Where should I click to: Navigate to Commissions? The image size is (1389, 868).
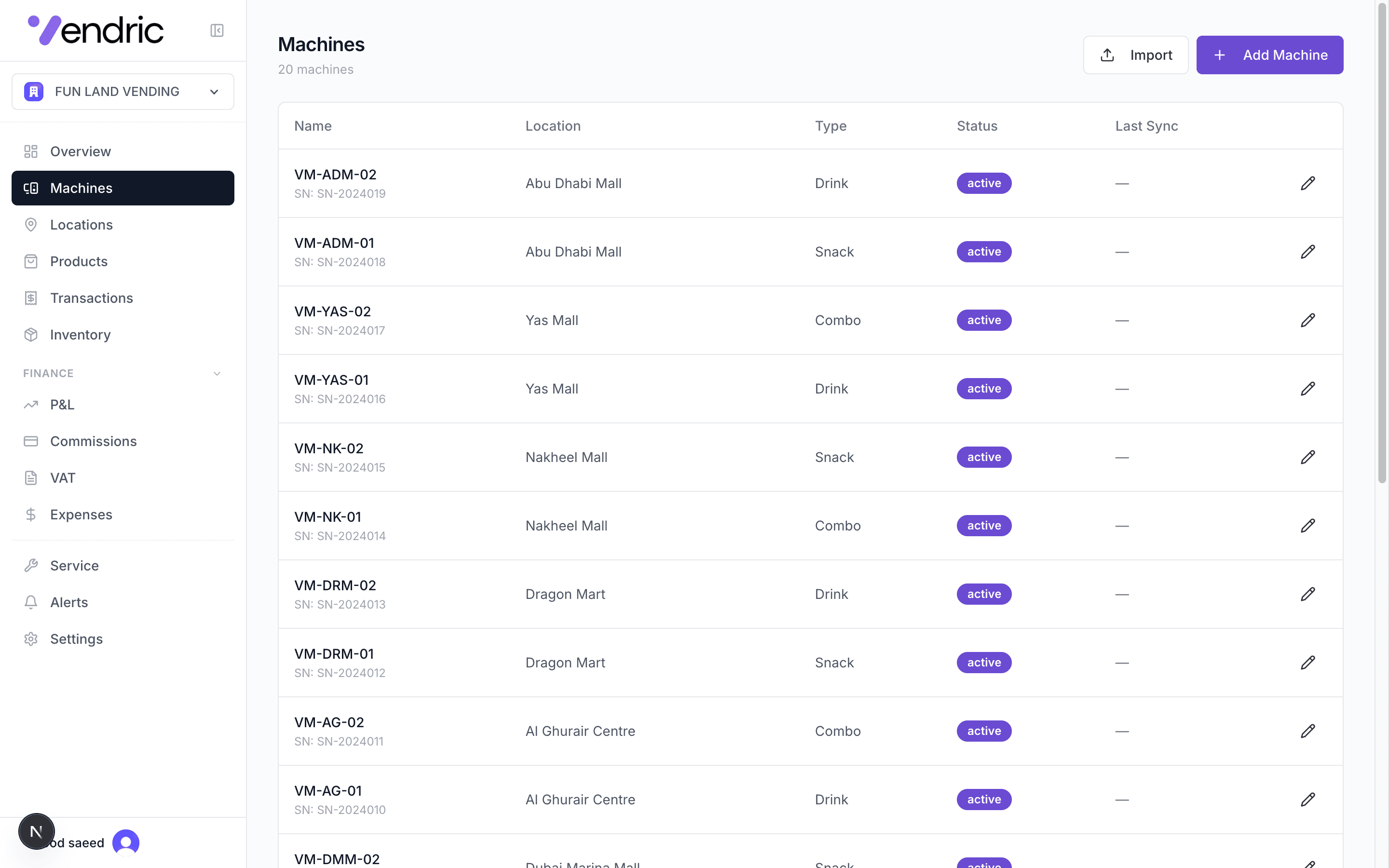click(x=93, y=441)
